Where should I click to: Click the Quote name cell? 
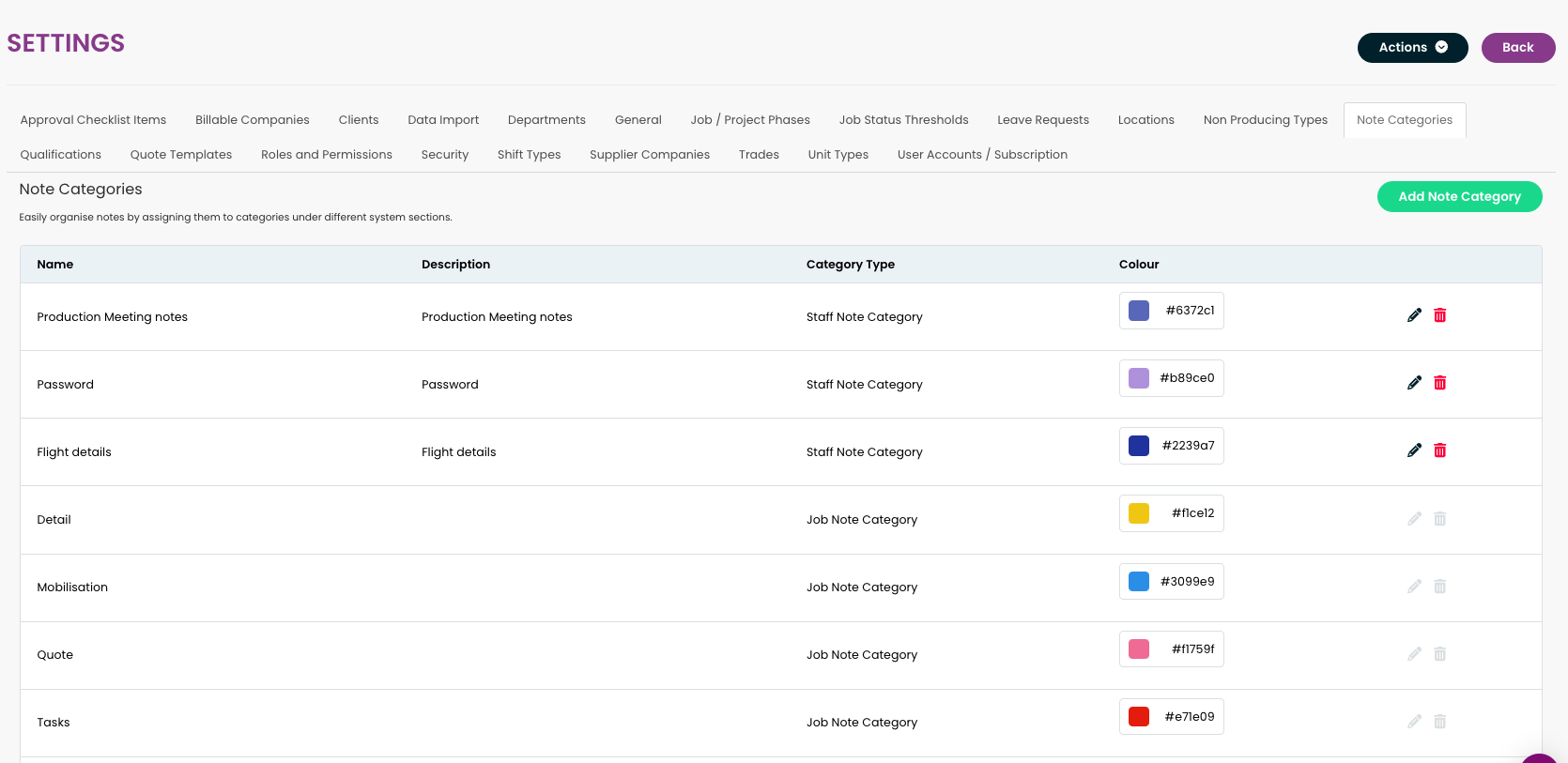tap(54, 655)
